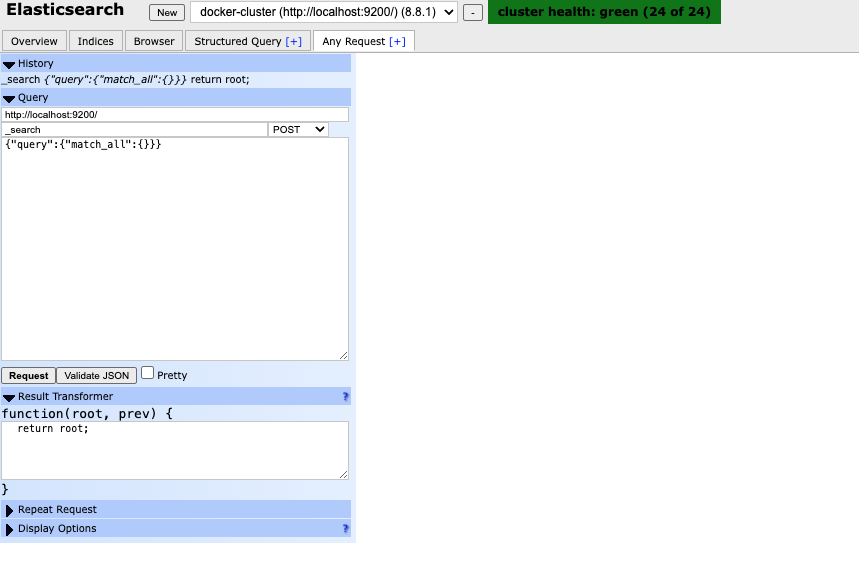
Task: Click the query textarea resize handle
Action: point(343,356)
